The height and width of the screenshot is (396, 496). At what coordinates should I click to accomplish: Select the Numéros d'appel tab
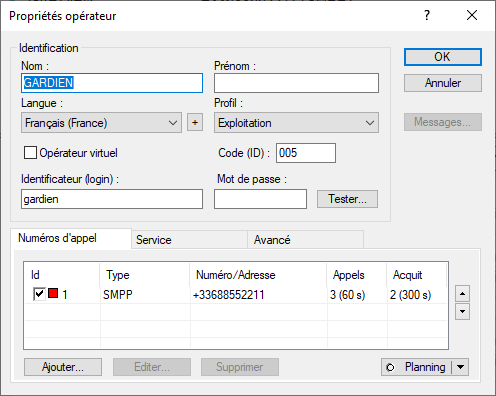71,238
